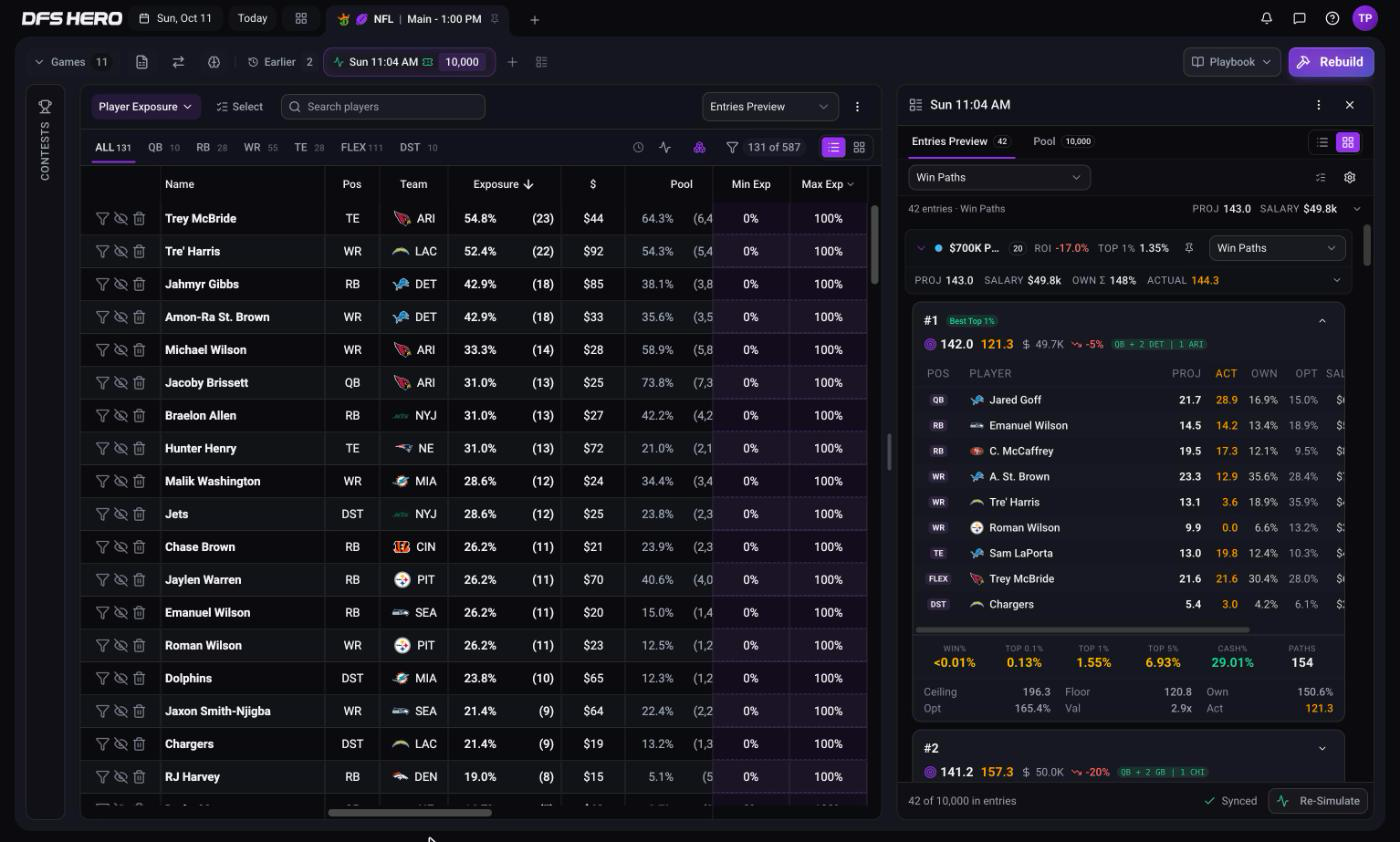Open the document notes icon beside Games
Screen dimensions: 1400x842
[142, 62]
